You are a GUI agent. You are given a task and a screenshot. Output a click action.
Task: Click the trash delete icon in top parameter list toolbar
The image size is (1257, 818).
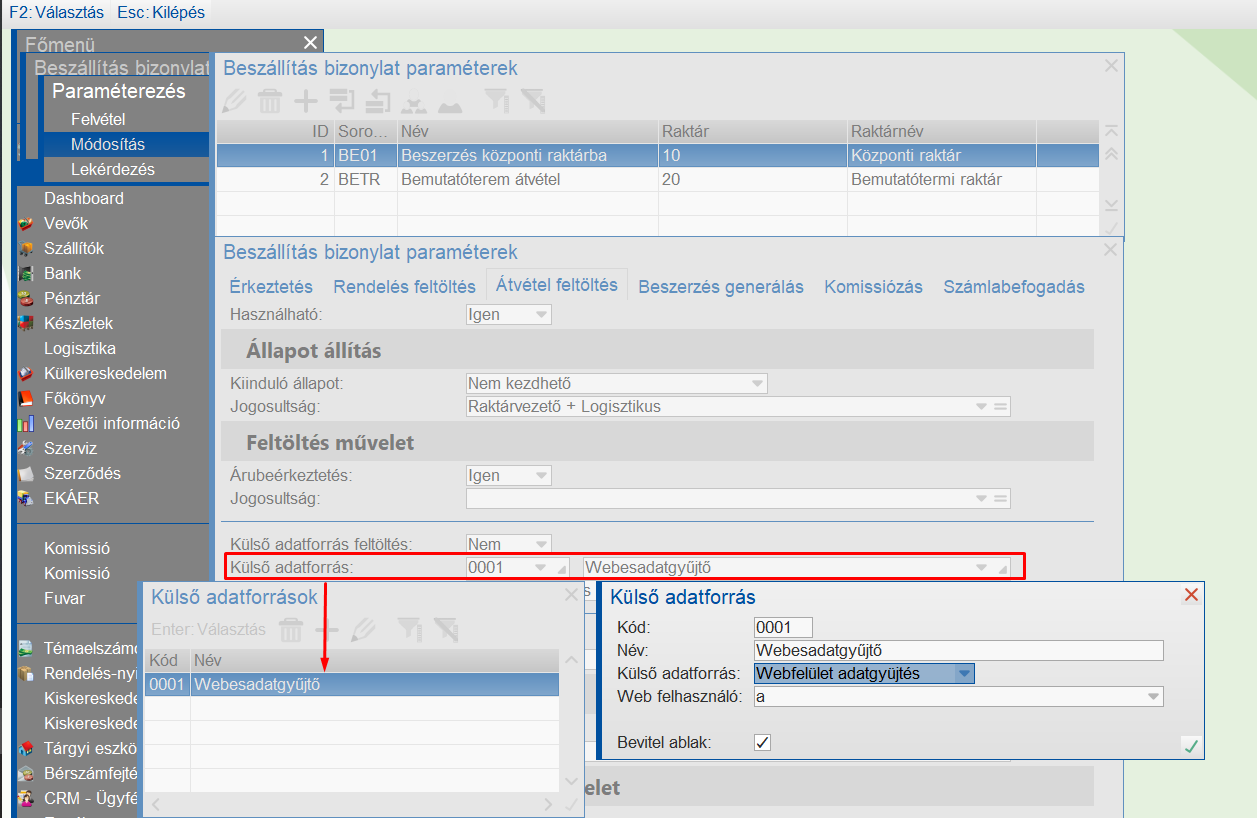(x=270, y=100)
